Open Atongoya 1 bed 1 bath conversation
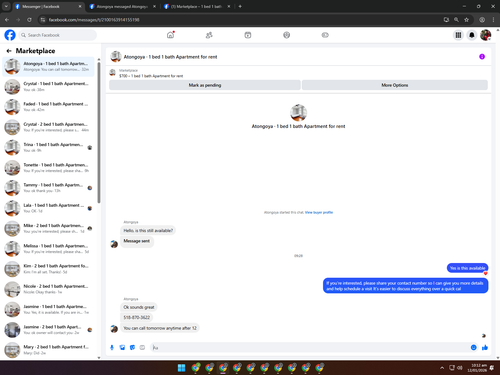500x375 pixels. (49, 66)
